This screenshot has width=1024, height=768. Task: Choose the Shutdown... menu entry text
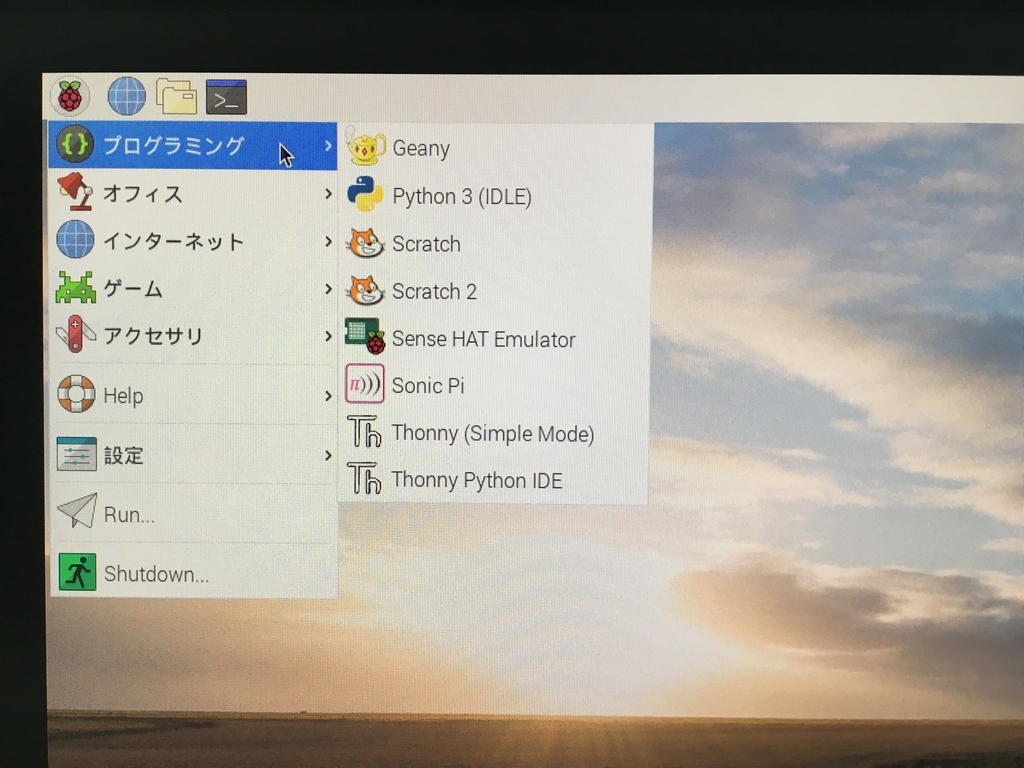click(x=156, y=574)
